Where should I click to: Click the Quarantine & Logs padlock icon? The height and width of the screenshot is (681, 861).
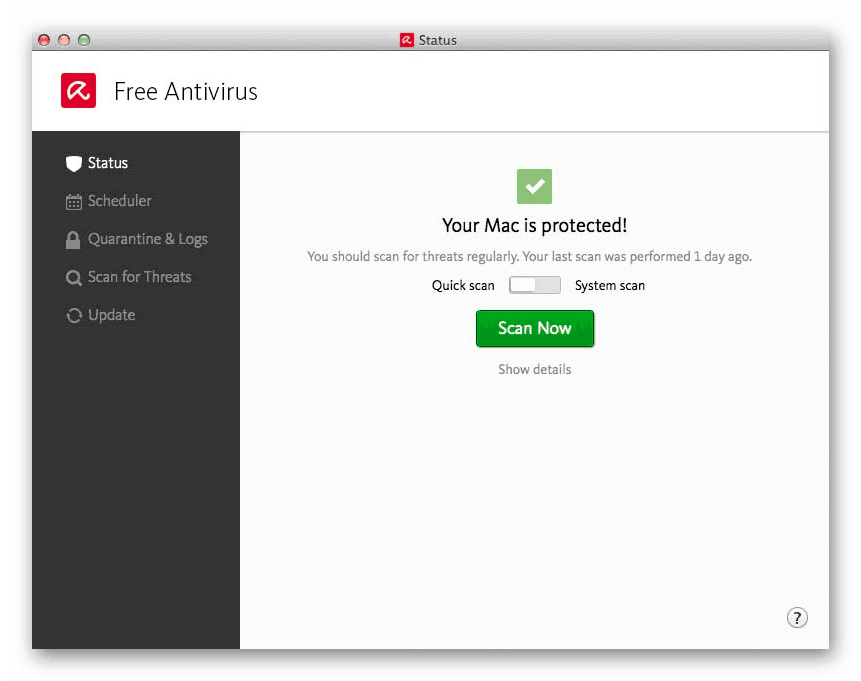click(74, 239)
